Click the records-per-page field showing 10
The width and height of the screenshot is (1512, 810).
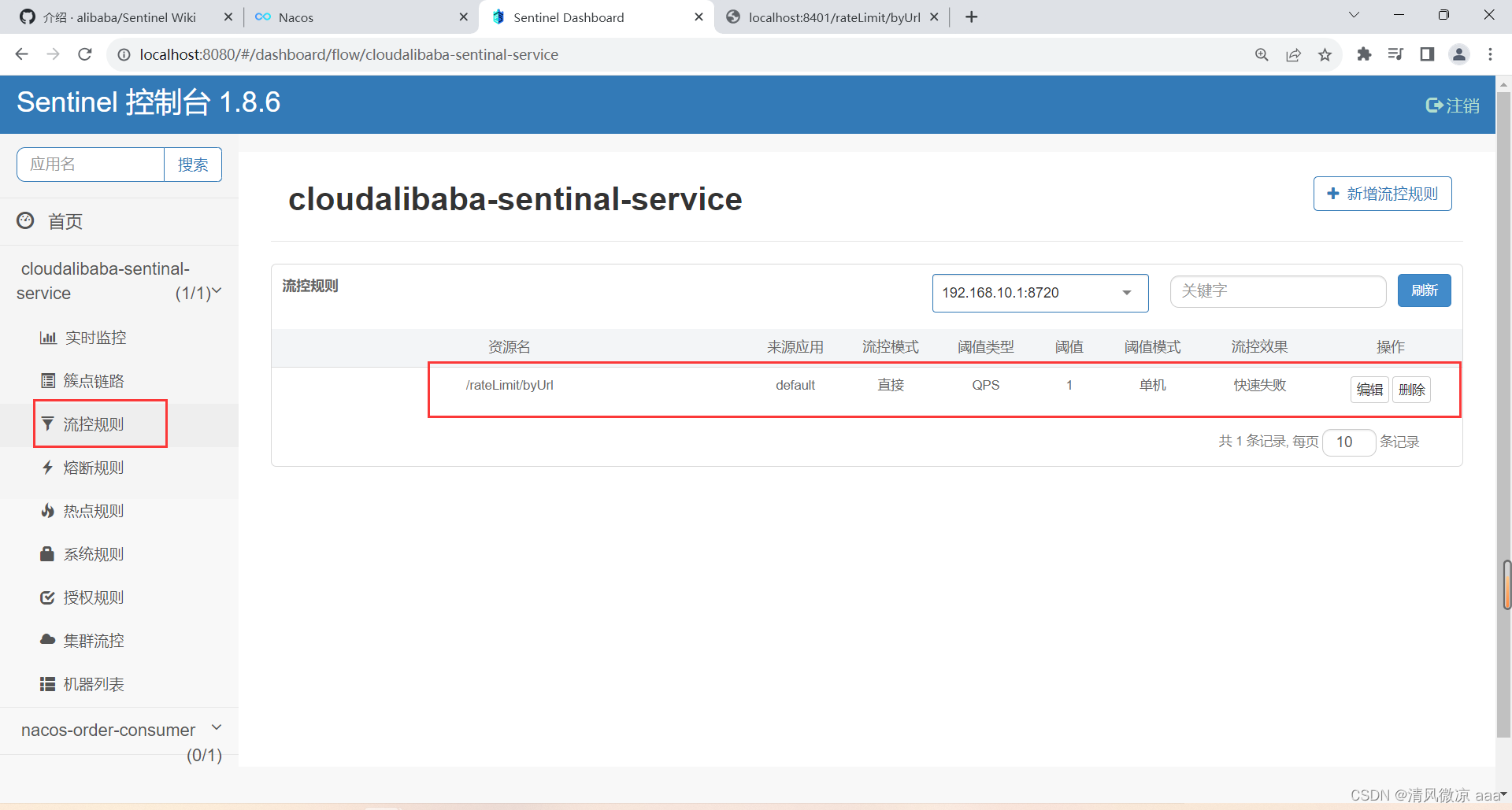(x=1349, y=442)
